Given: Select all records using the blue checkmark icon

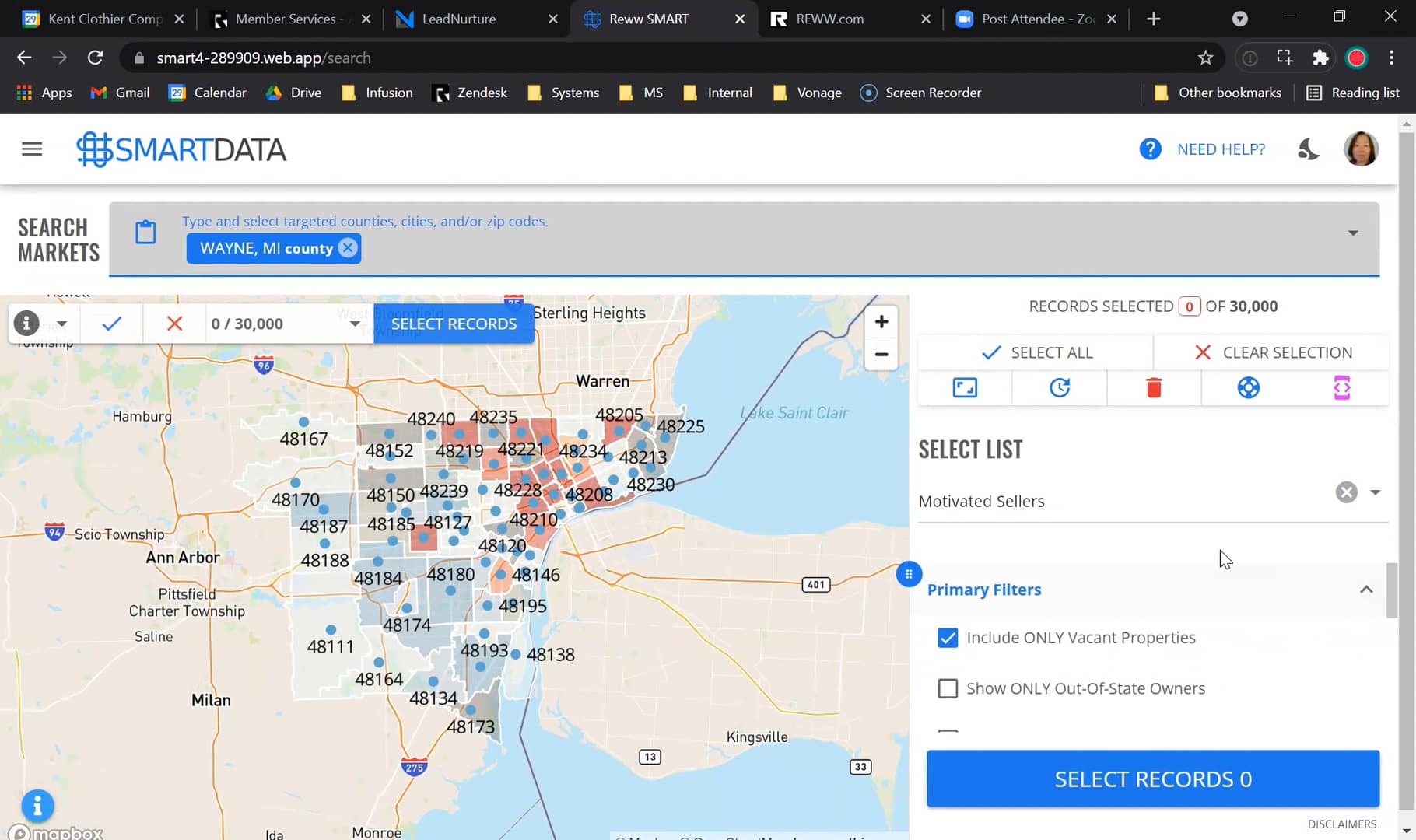Looking at the screenshot, I should pos(111,323).
